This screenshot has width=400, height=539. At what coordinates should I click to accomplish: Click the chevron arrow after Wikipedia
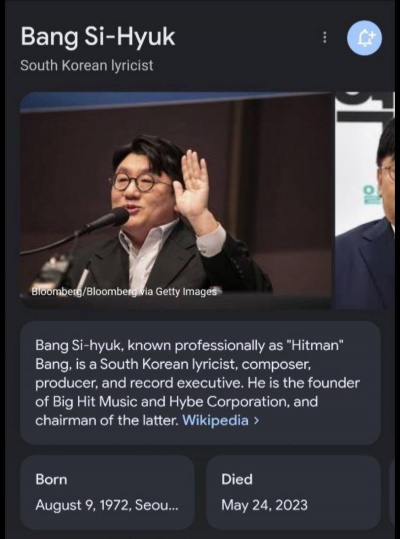pyautogui.click(x=256, y=420)
